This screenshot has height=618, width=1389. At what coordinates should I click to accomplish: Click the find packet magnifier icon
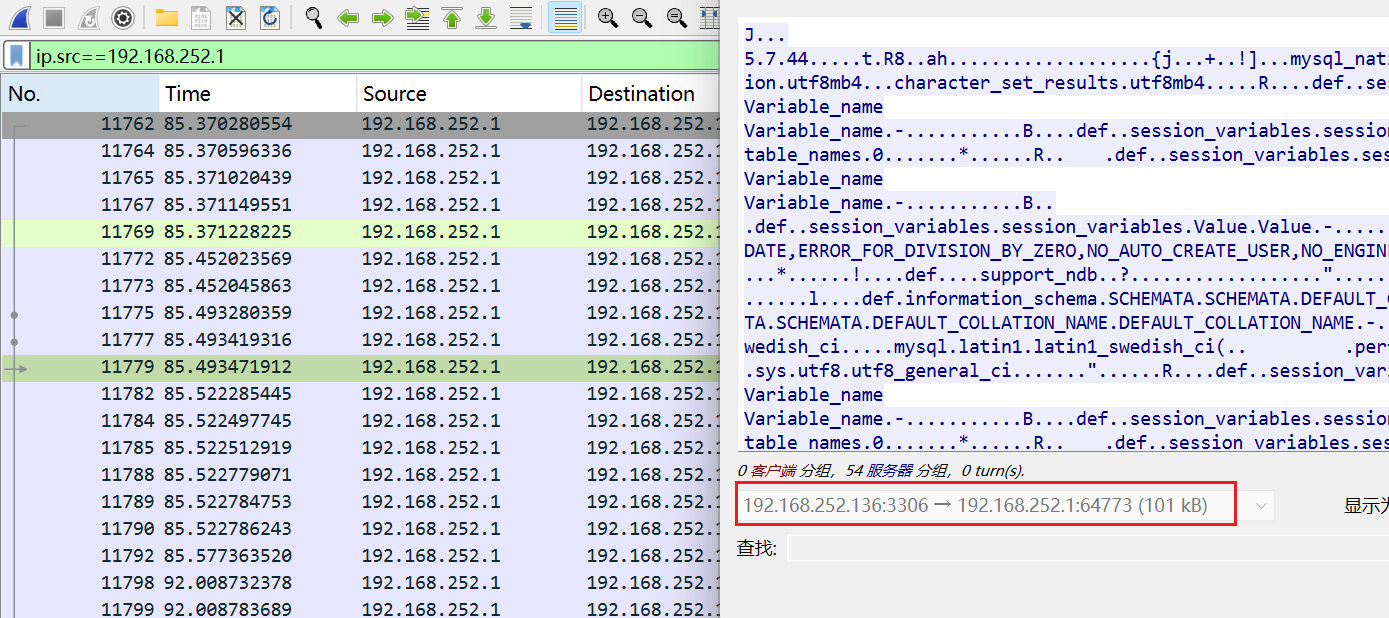point(314,17)
